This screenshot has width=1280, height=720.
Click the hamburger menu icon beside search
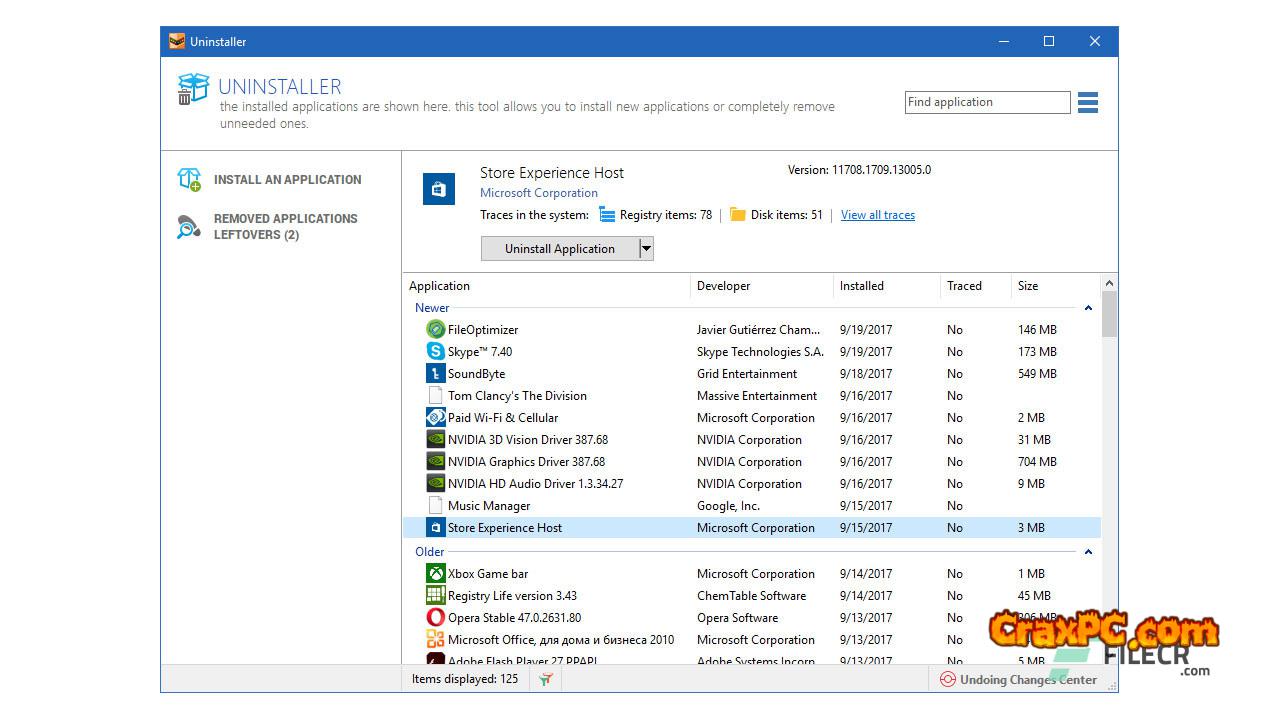click(1088, 102)
